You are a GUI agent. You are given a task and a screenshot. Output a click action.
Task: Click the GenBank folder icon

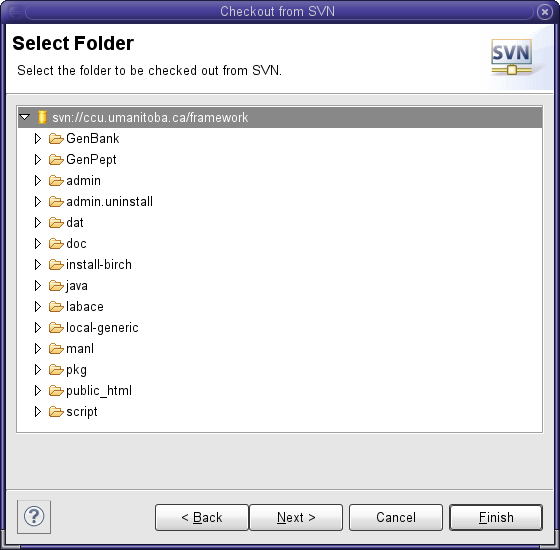tap(56, 139)
